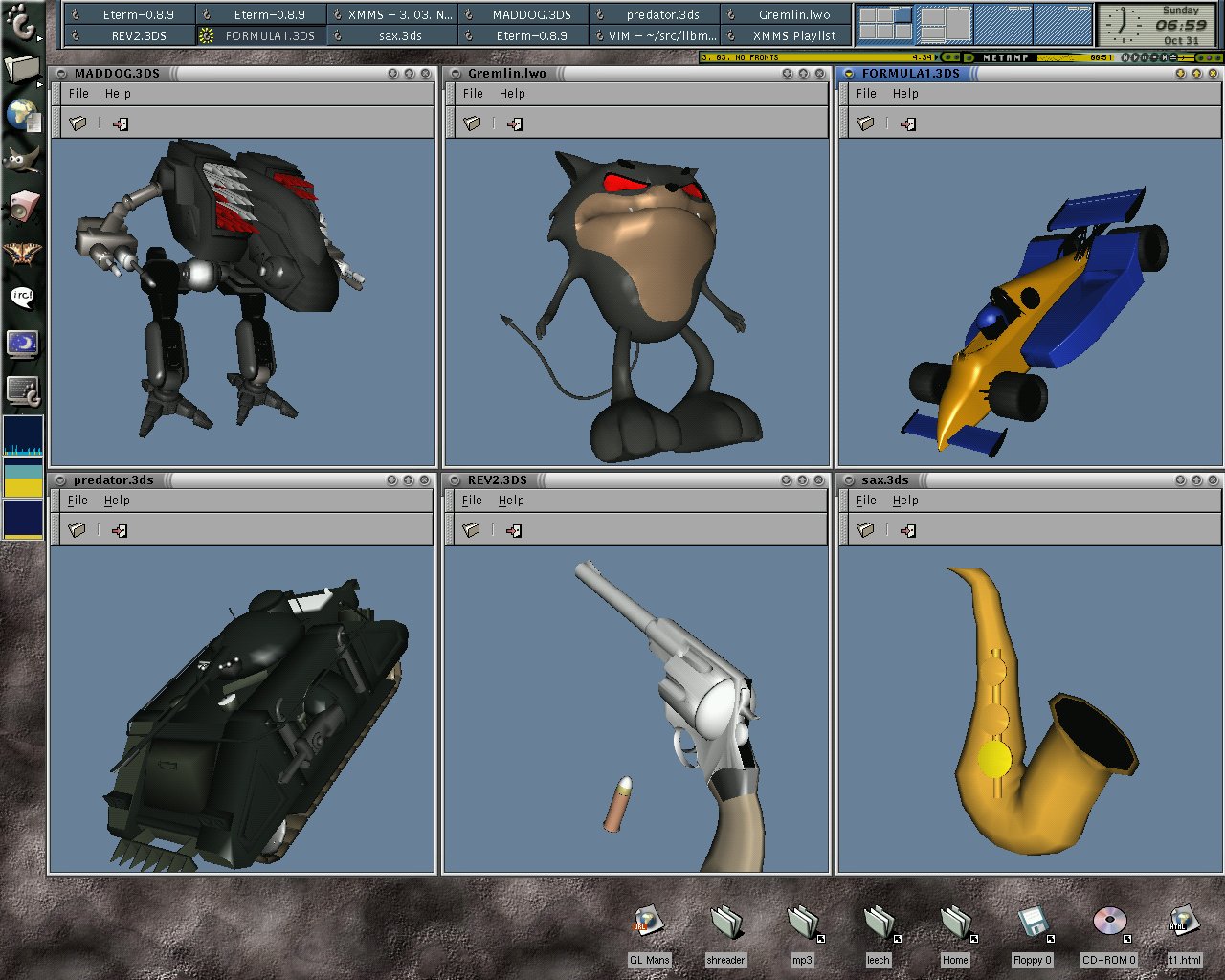The image size is (1225, 980).
Task: Open the Floppy 0 desktop icon
Action: pyautogui.click(x=1032, y=933)
